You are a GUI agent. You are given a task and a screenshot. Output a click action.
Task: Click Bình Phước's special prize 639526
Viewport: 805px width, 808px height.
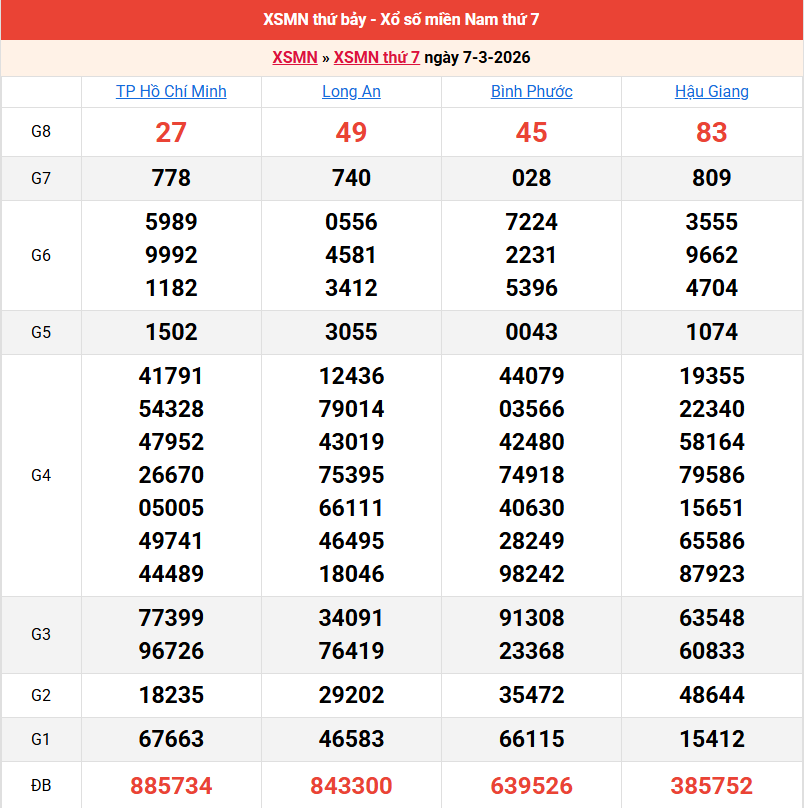coord(531,786)
